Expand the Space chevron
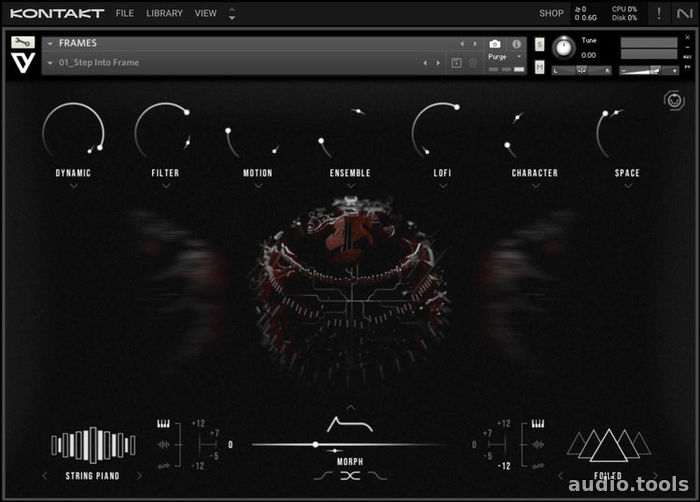Screen dimensions: 700x502 point(628,185)
